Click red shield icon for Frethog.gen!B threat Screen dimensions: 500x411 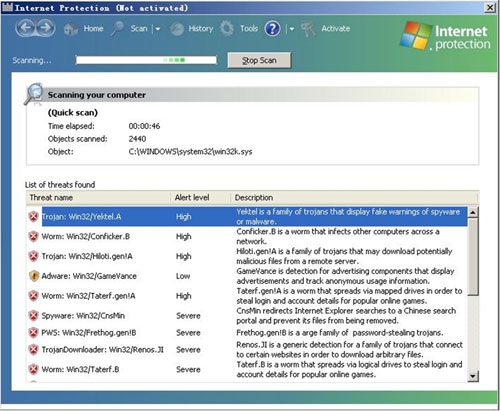[33, 332]
